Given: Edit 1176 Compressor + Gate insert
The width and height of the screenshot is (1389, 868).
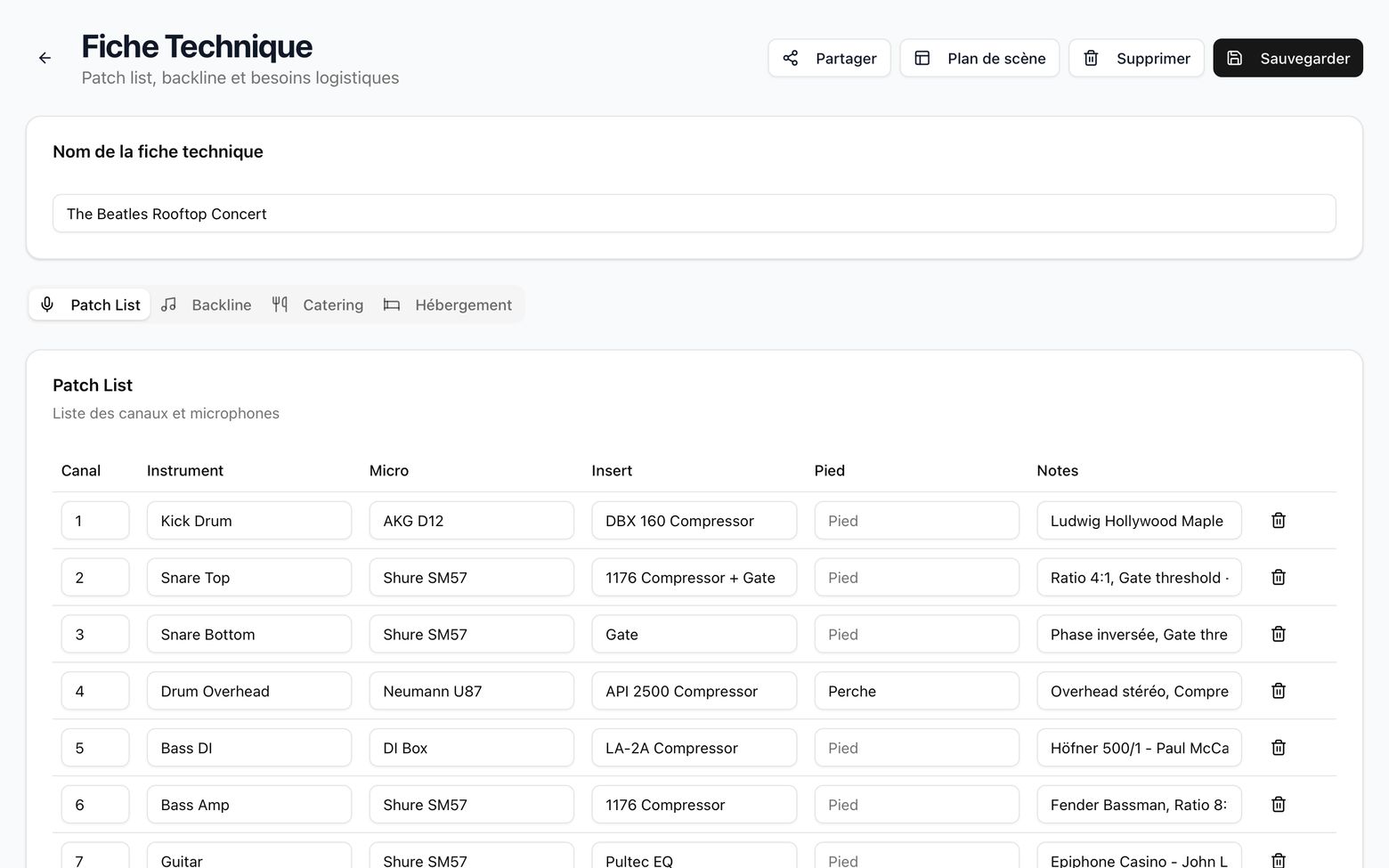Looking at the screenshot, I should [694, 578].
